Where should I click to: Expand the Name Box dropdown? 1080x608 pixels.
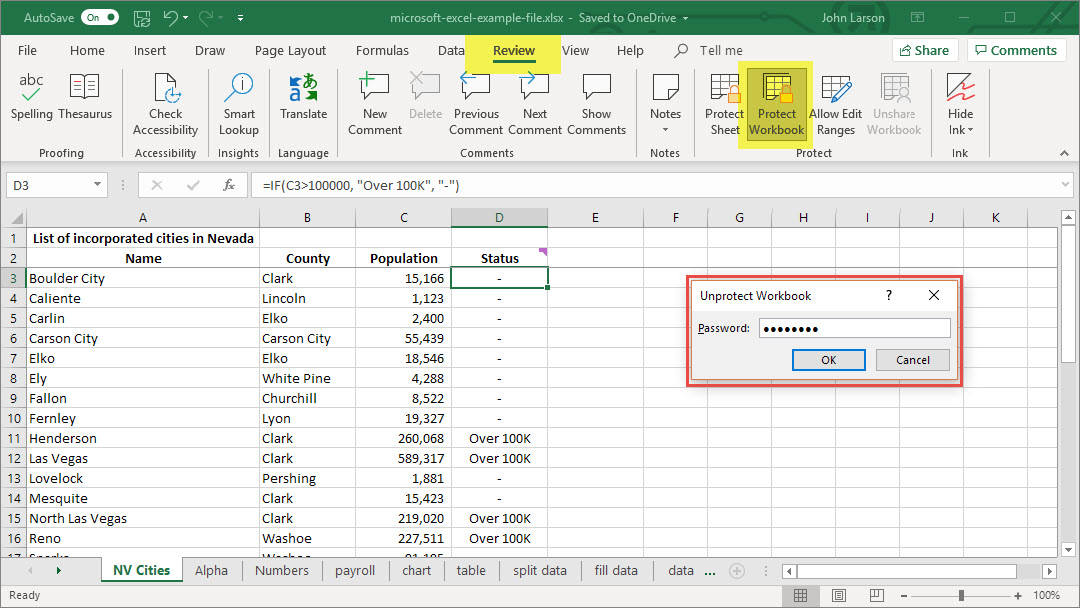pos(98,185)
